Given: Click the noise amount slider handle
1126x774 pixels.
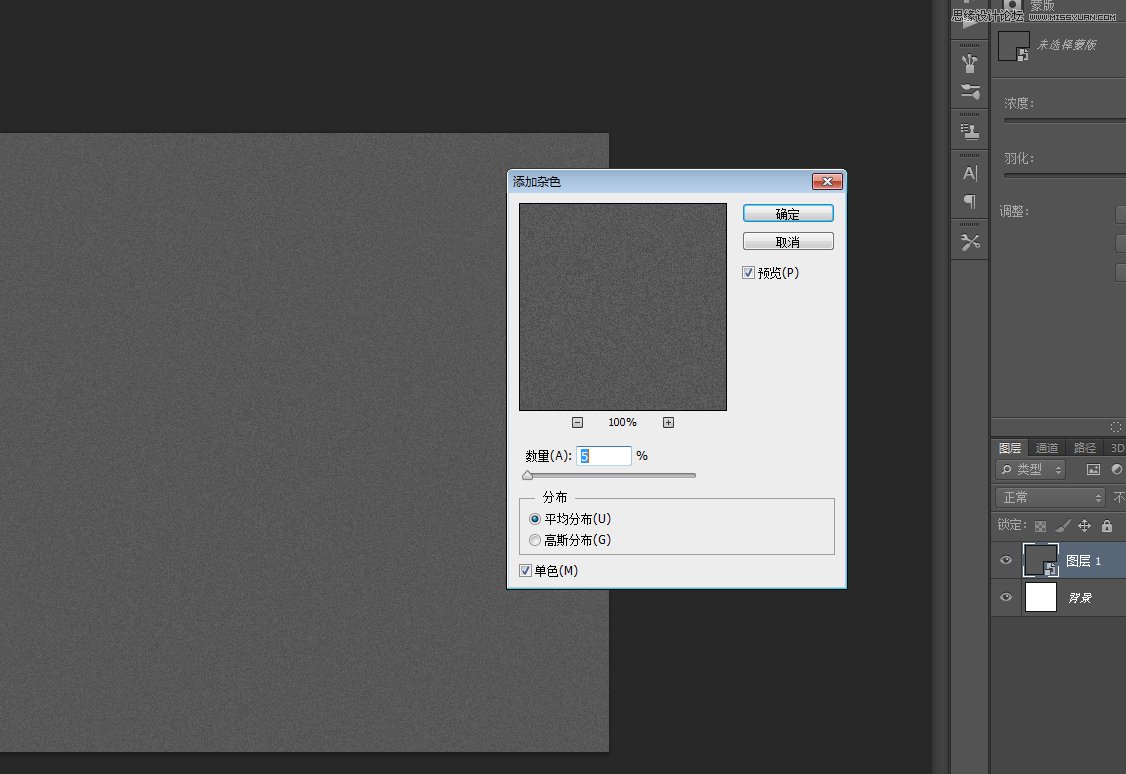Looking at the screenshot, I should tap(528, 475).
